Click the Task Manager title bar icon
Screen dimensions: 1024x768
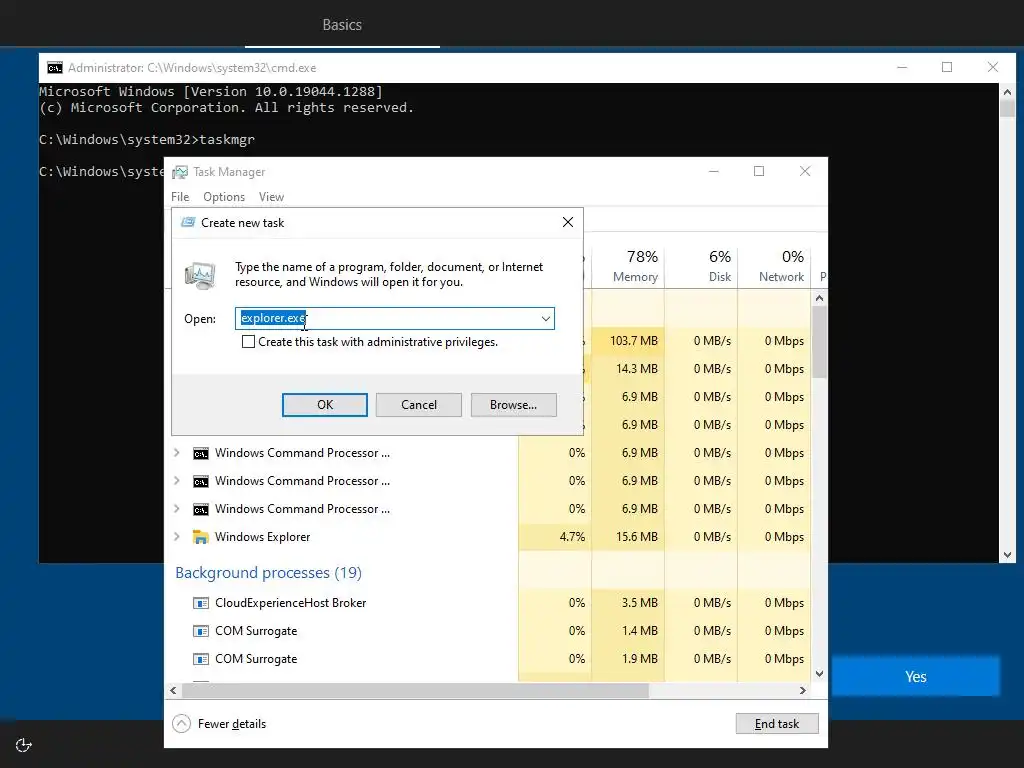180,172
